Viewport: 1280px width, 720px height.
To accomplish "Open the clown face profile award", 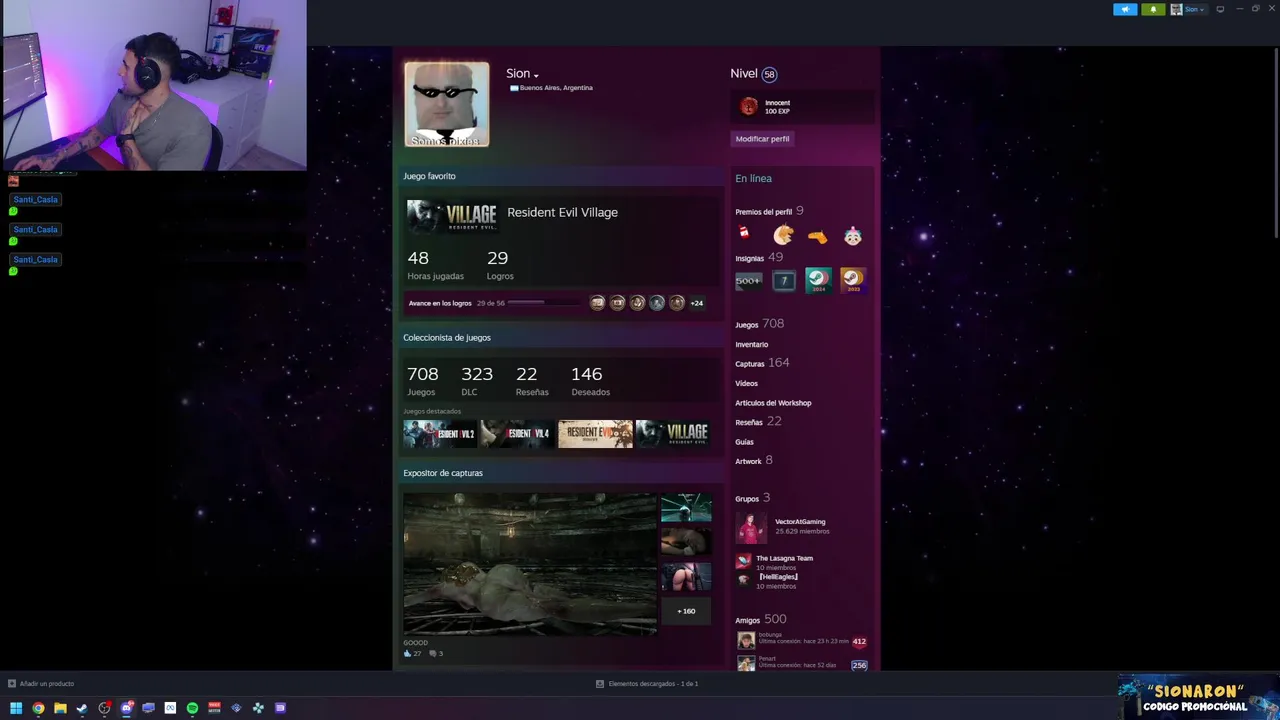I will coord(852,236).
